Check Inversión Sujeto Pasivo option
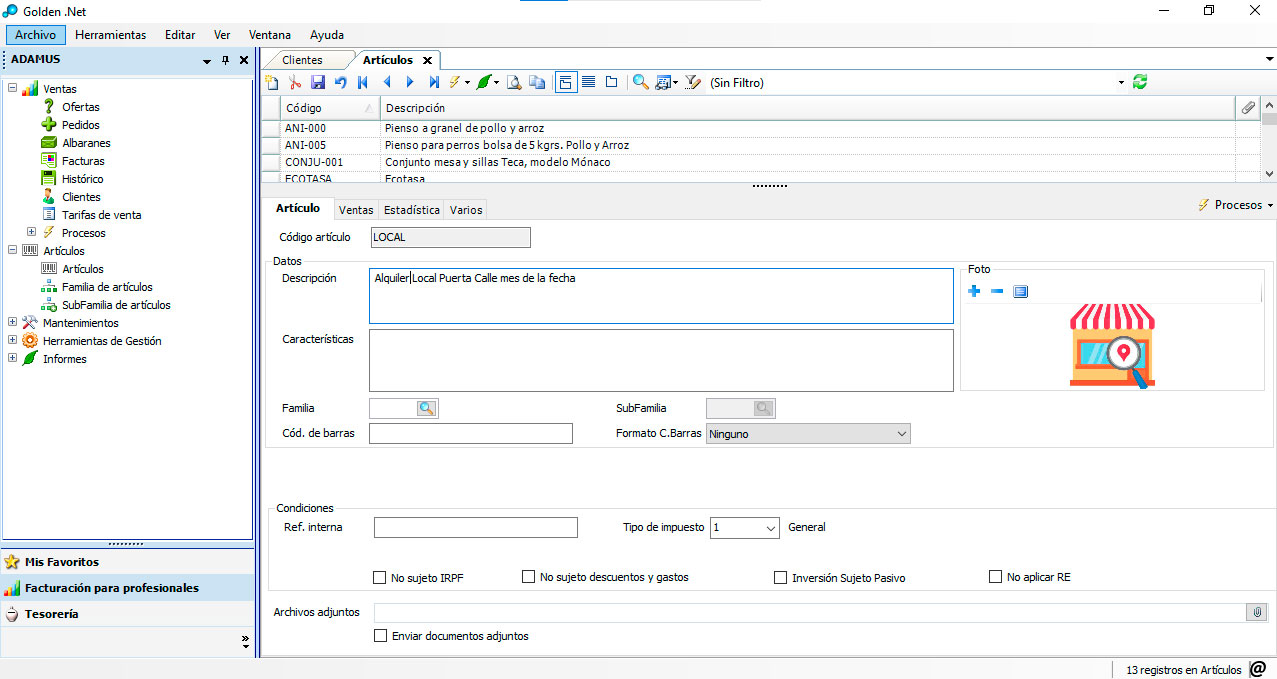1277x679 pixels. tap(780, 577)
